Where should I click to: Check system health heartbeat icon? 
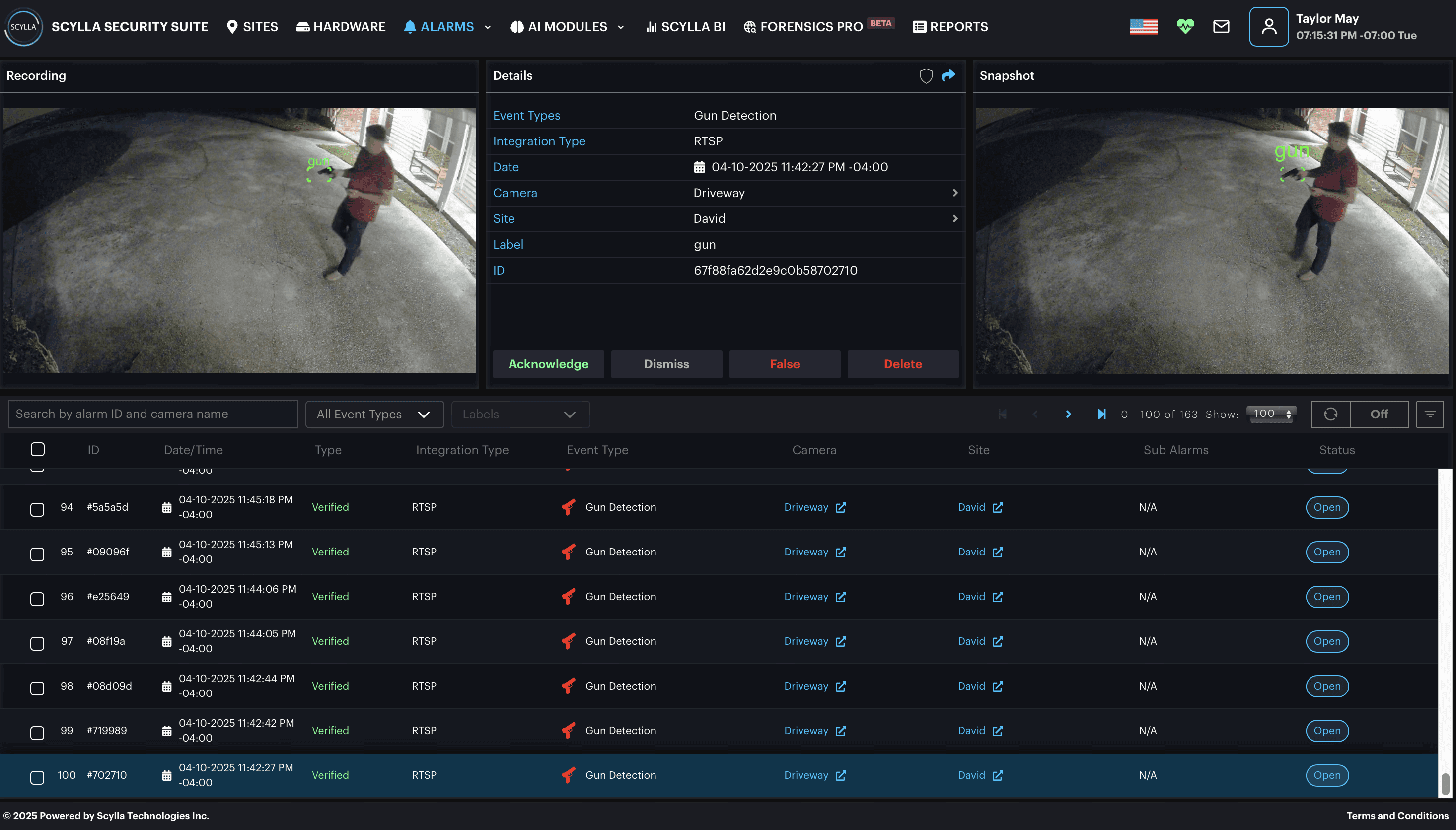point(1185,27)
